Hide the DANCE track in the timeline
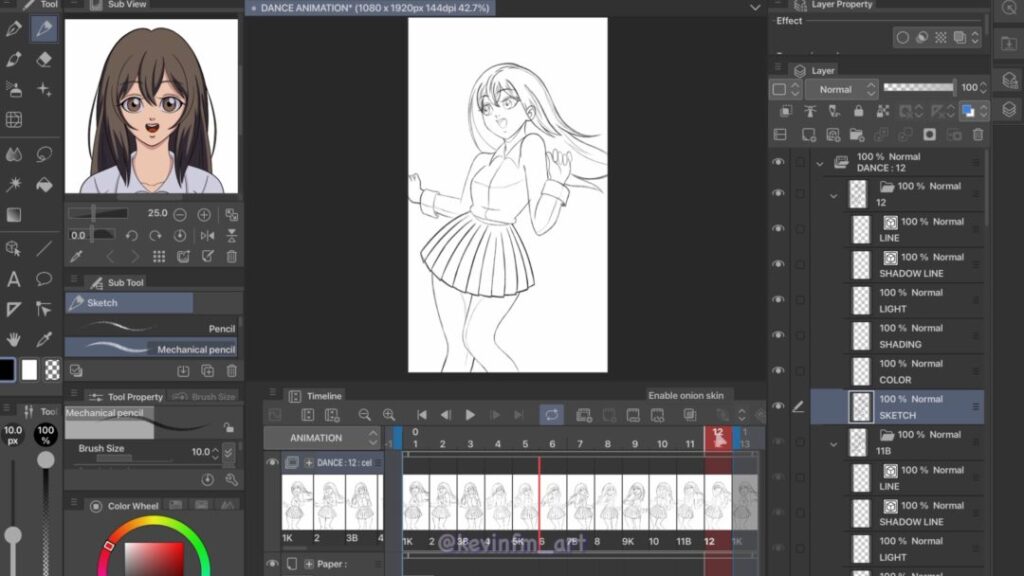 [272, 462]
